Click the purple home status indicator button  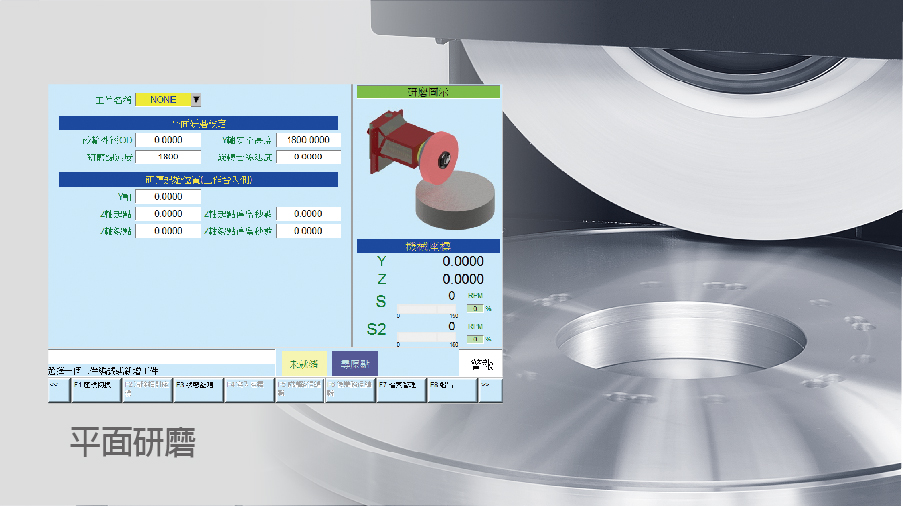pyautogui.click(x=354, y=364)
